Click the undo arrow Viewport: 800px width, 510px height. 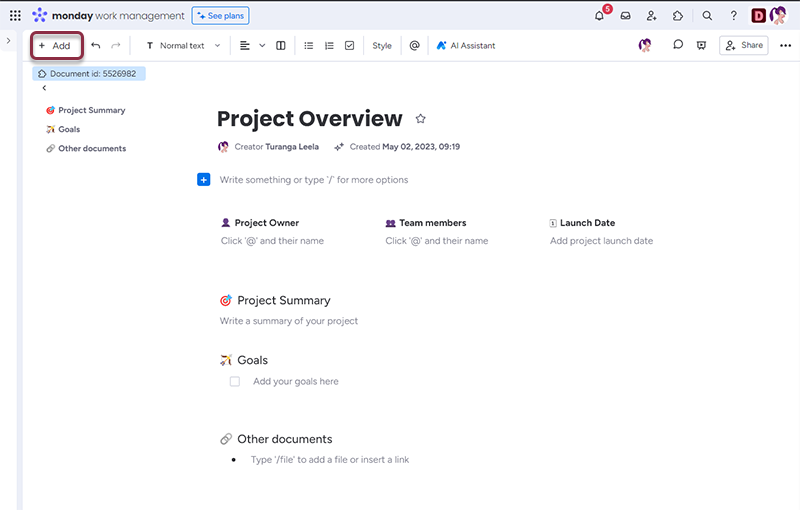(x=96, y=46)
